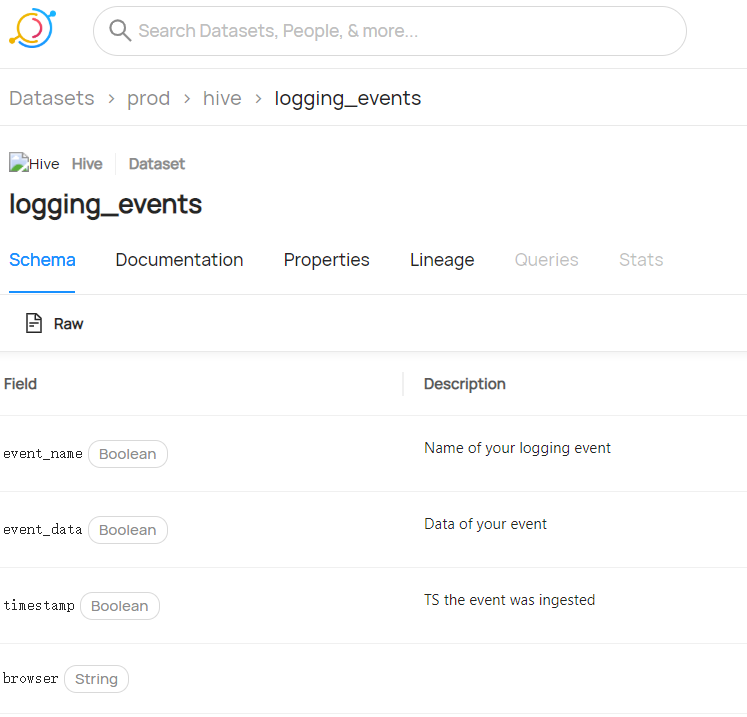Open the Properties tab
747x717 pixels.
[326, 260]
